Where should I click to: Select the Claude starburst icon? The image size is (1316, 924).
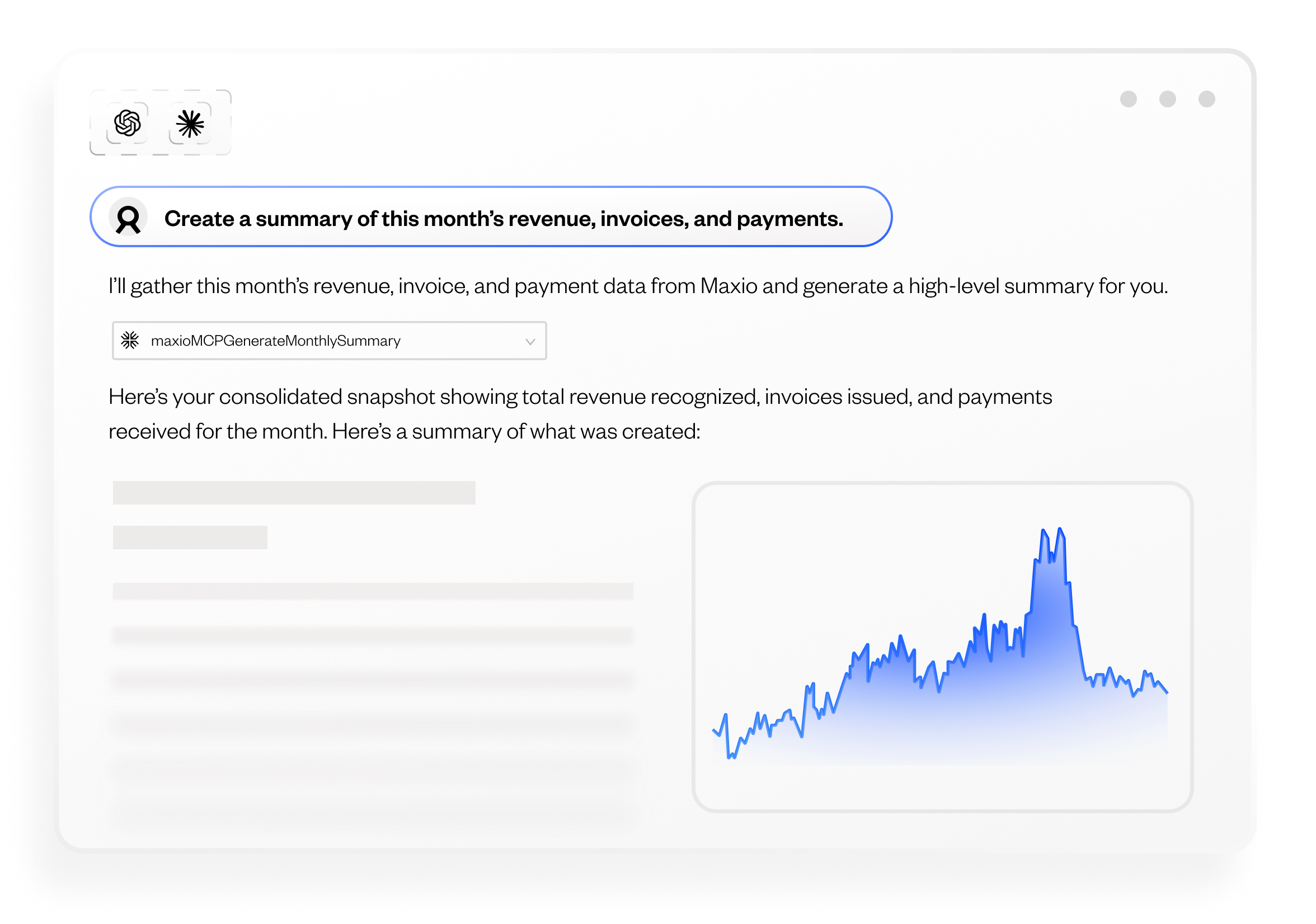click(190, 124)
